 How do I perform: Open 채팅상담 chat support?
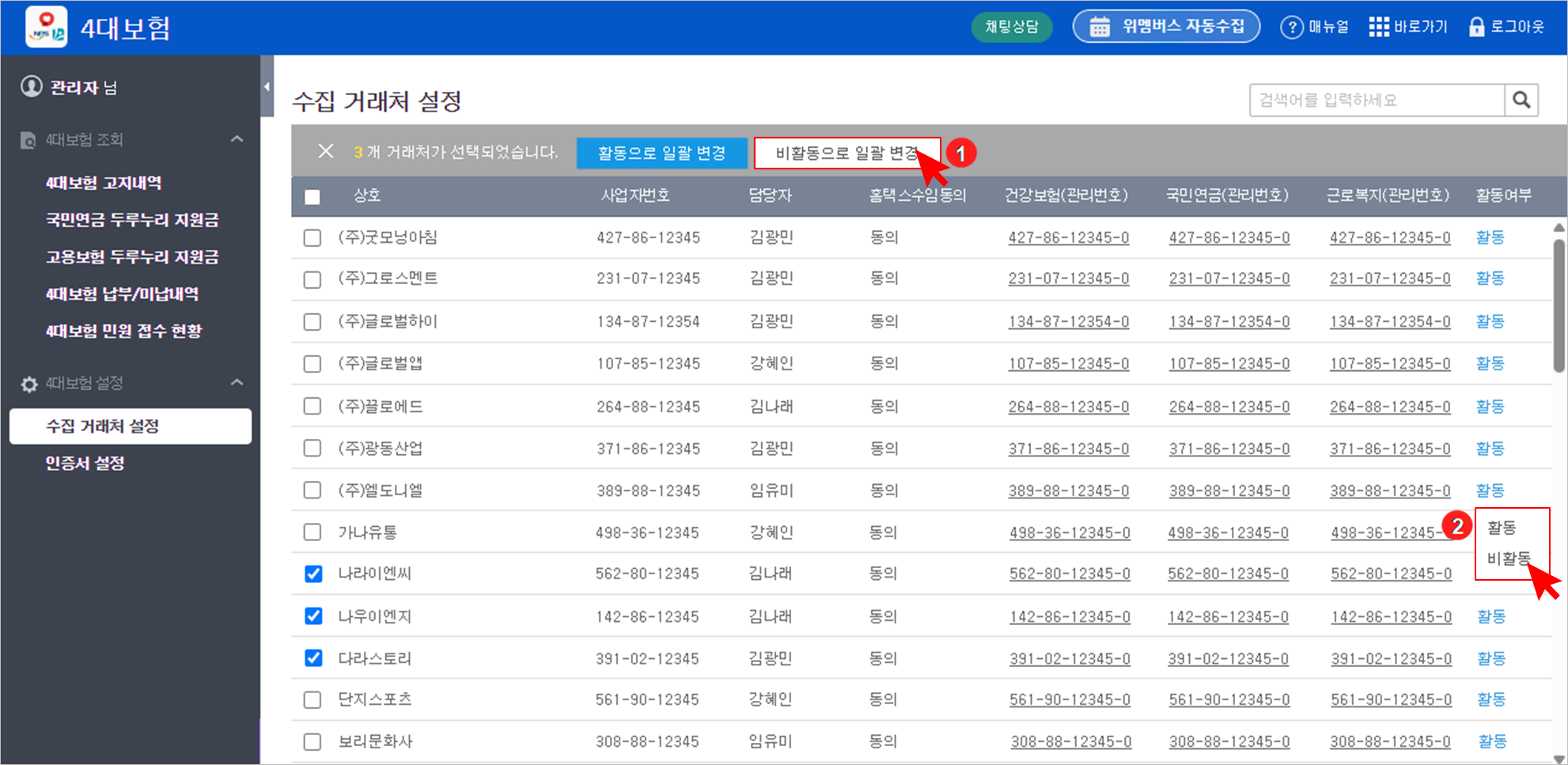click(1012, 27)
